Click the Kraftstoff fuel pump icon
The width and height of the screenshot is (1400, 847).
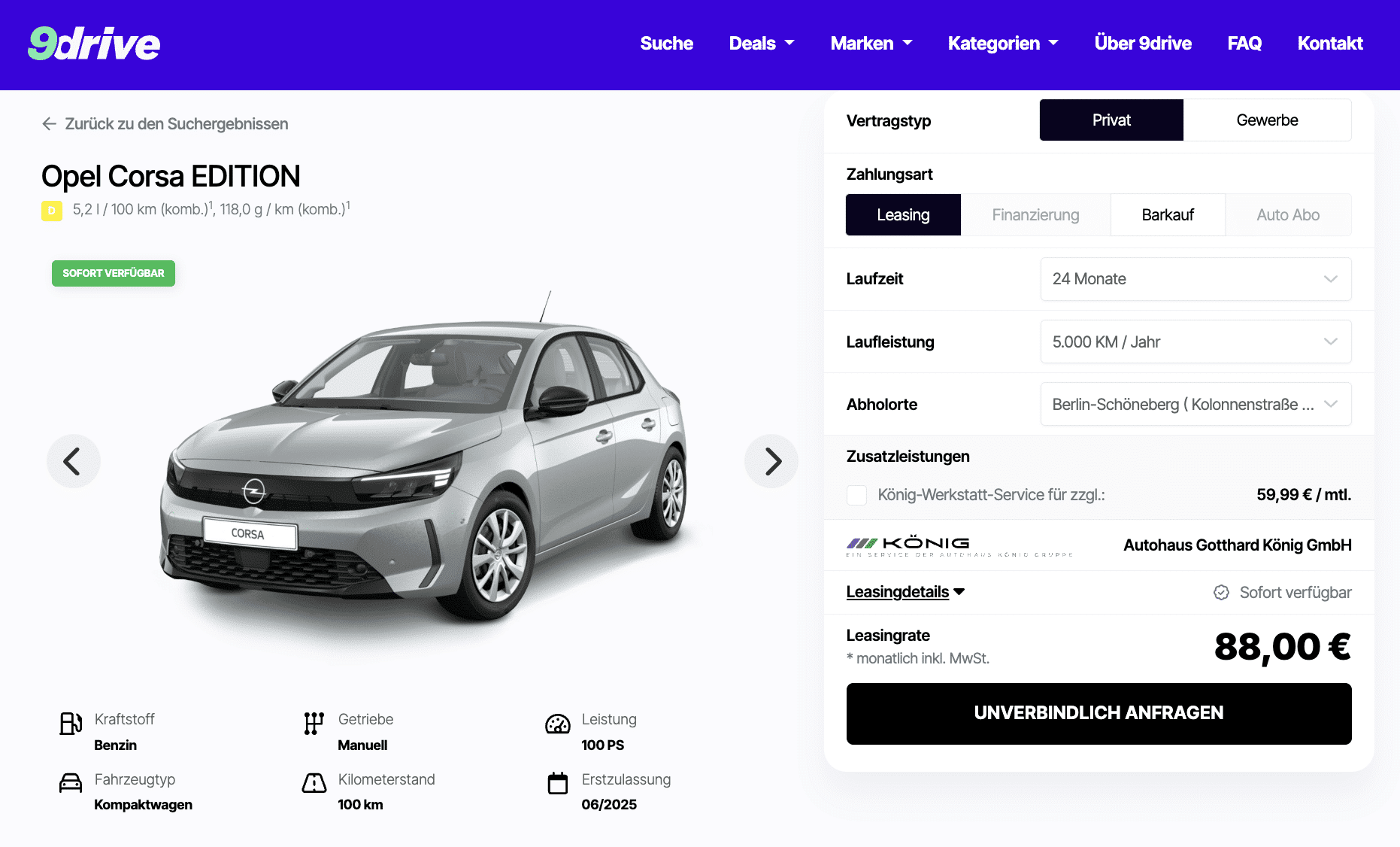[71, 724]
